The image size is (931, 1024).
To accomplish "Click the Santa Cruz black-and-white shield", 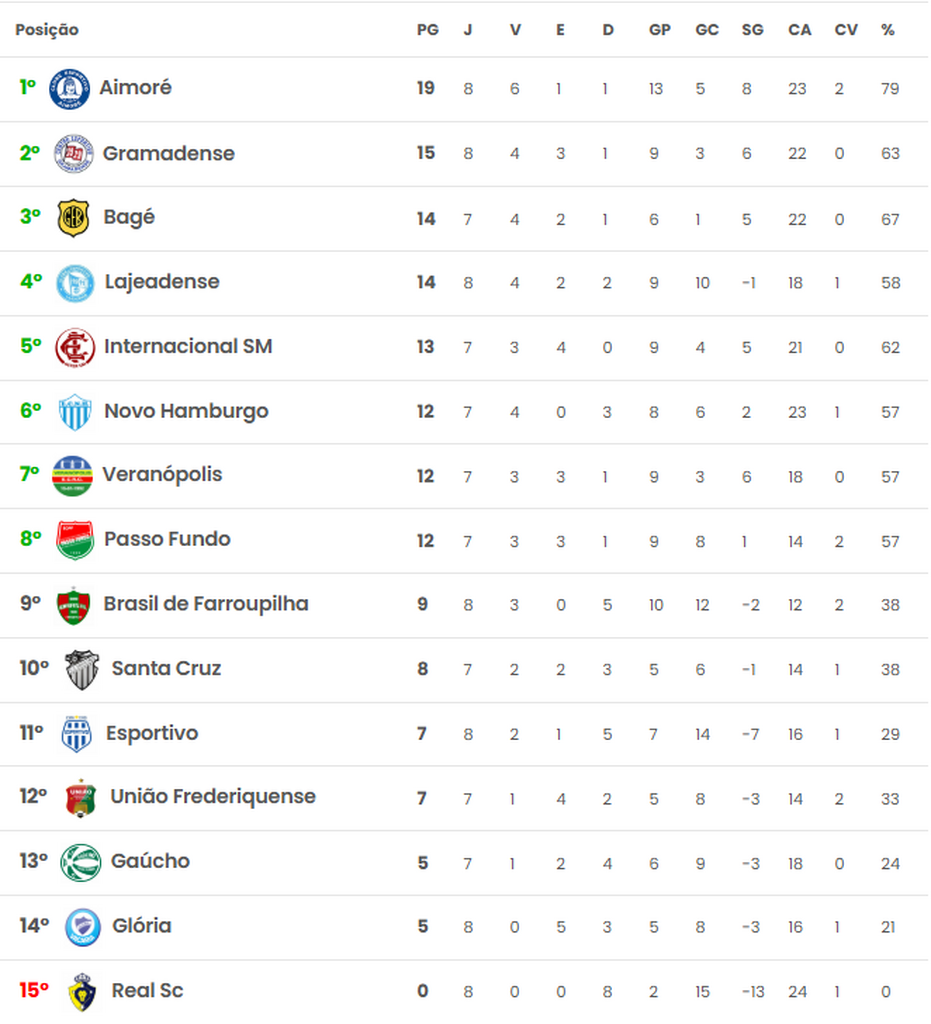I will click(82, 669).
